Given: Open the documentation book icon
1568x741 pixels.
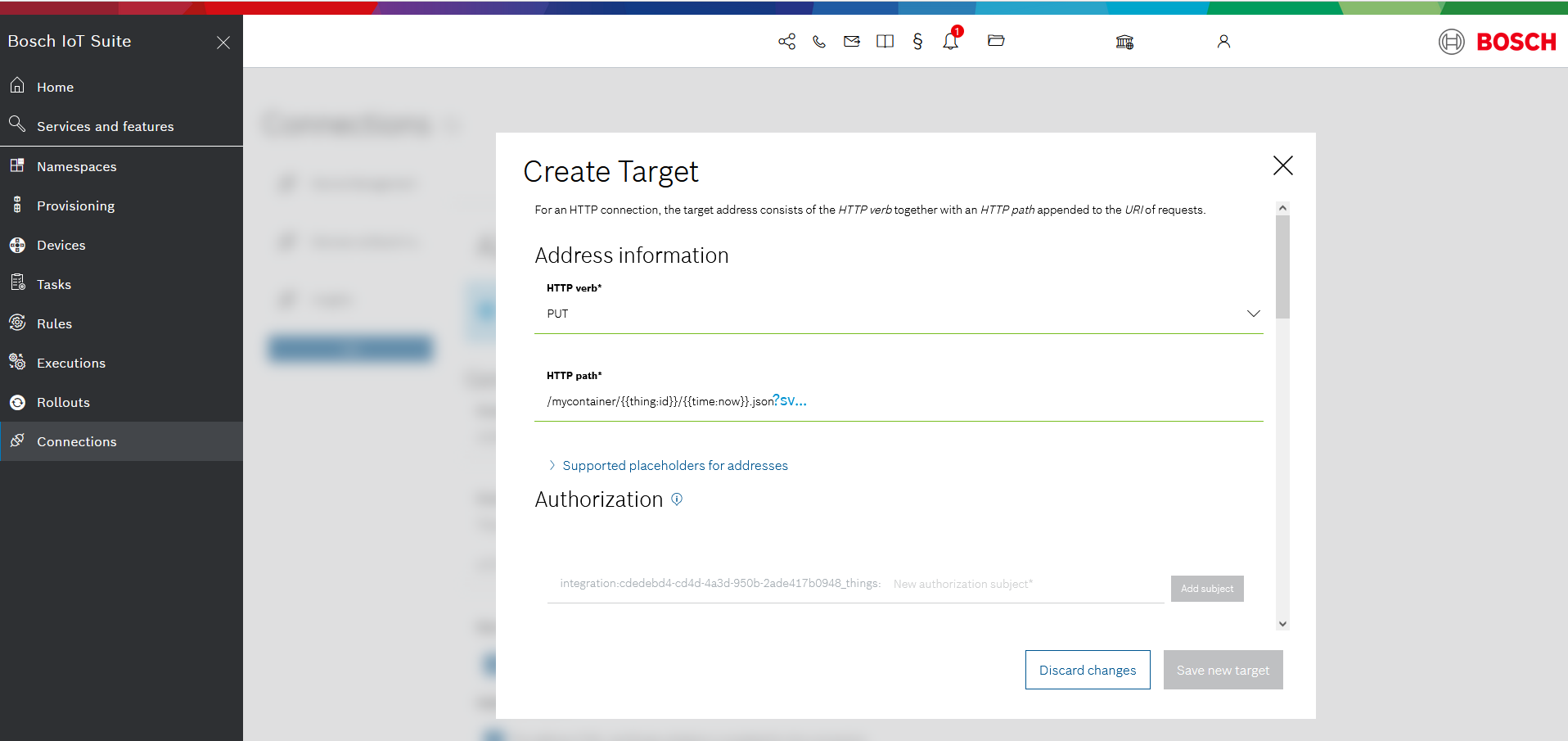Looking at the screenshot, I should pos(885,41).
